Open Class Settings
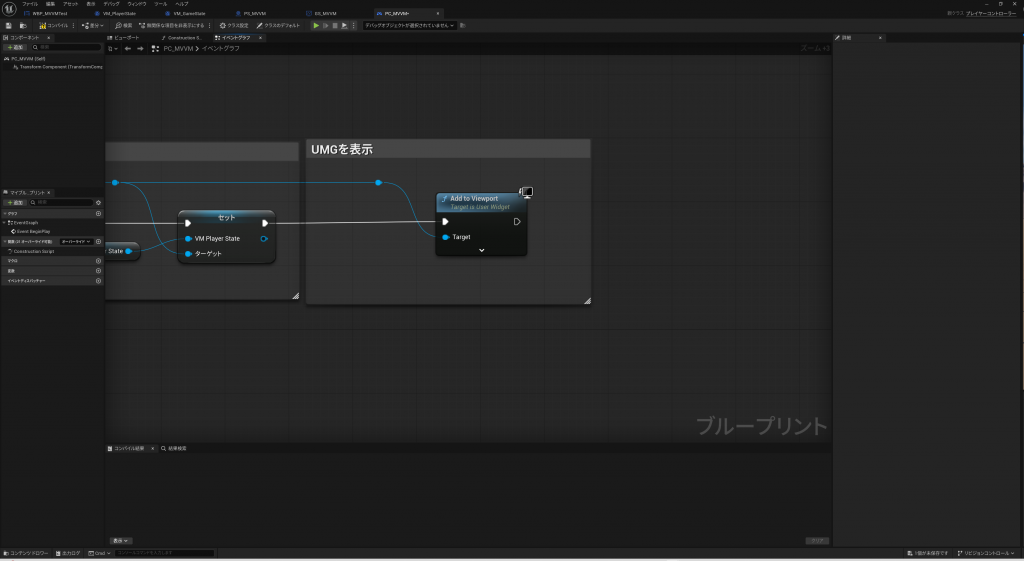The image size is (1024, 561). coord(236,25)
